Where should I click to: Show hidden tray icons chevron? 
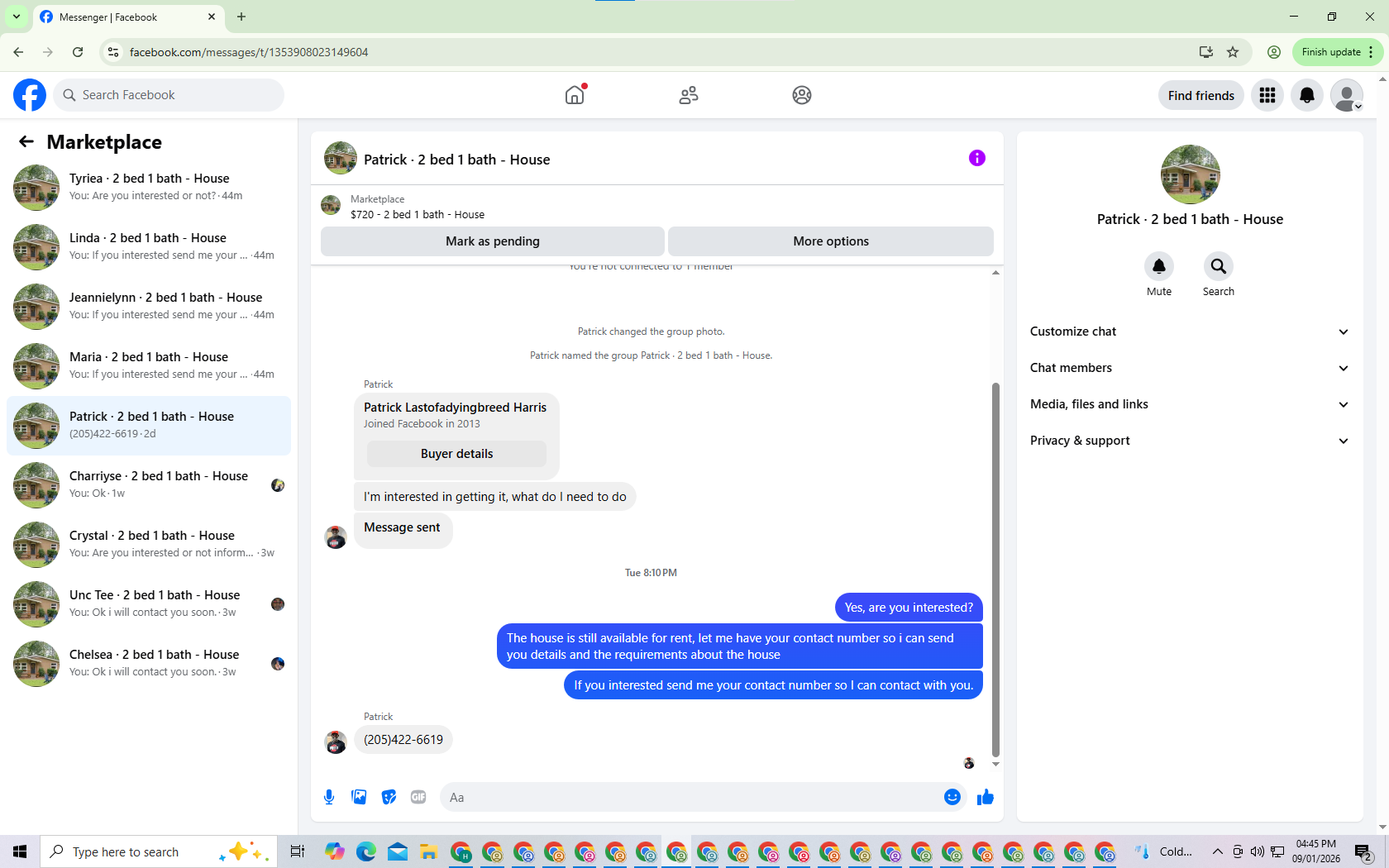coord(1217,851)
